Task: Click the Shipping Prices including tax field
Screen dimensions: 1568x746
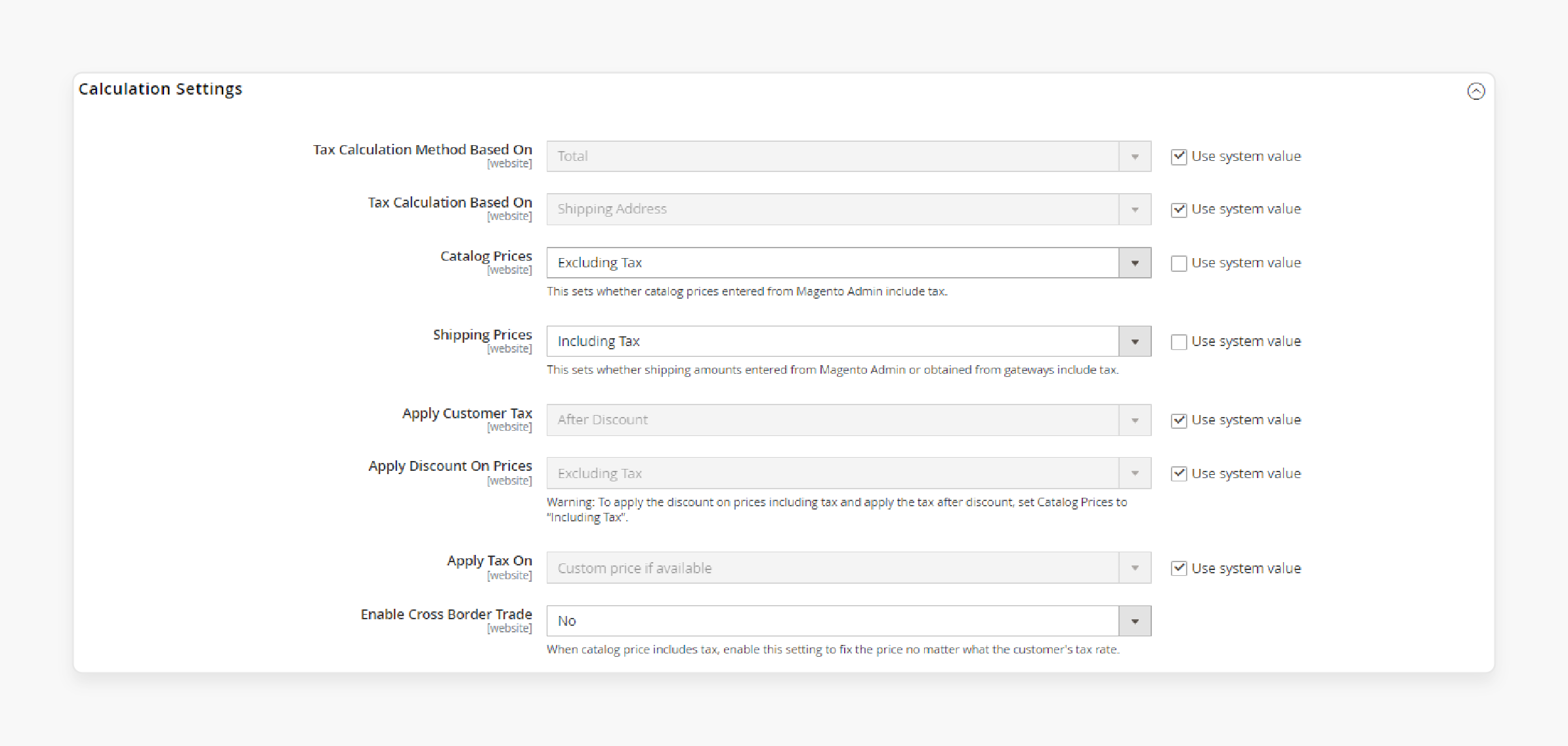Action: (849, 341)
